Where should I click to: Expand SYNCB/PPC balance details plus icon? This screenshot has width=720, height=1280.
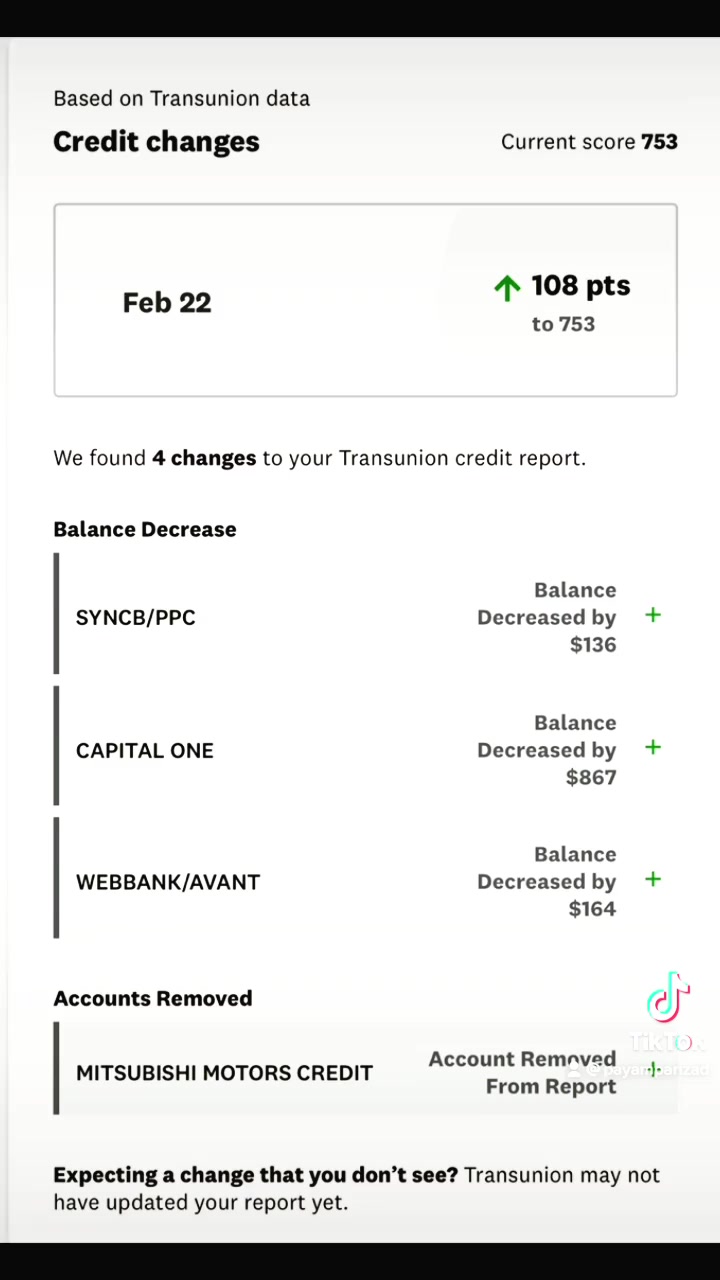pos(653,615)
